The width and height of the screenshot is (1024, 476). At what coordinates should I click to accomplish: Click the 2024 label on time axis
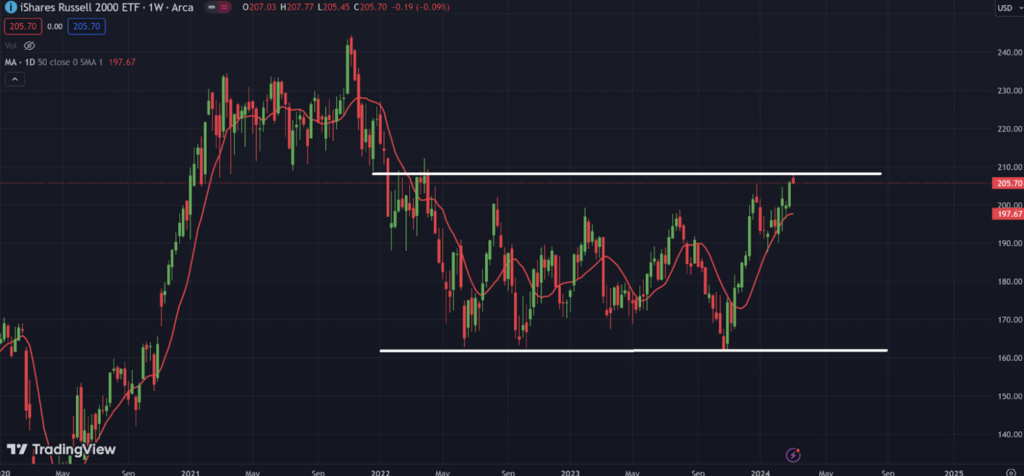[x=760, y=471]
